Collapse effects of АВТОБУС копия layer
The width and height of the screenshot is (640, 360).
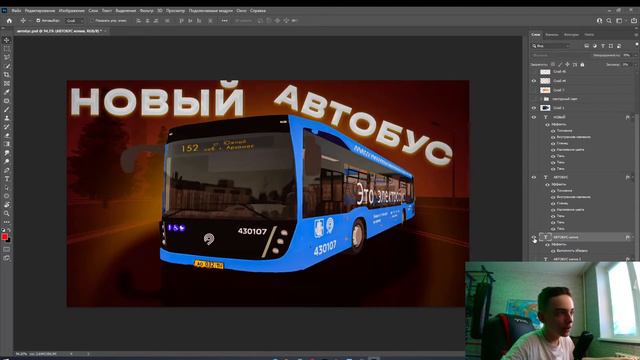tap(633, 237)
